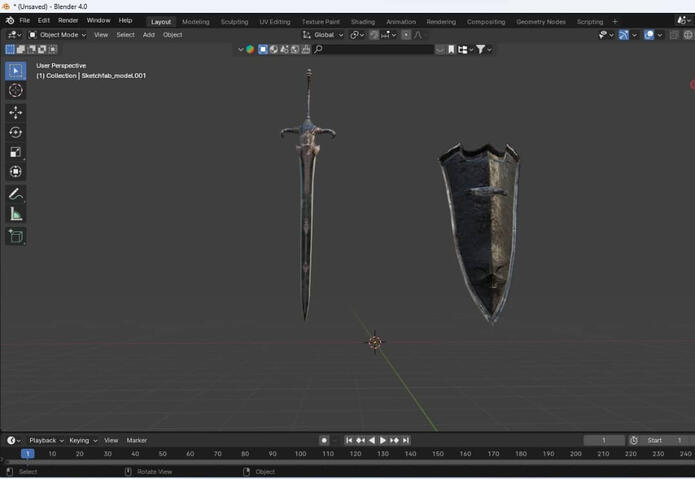The height and width of the screenshot is (479, 695).
Task: Click the current frame number field
Action: (x=604, y=440)
